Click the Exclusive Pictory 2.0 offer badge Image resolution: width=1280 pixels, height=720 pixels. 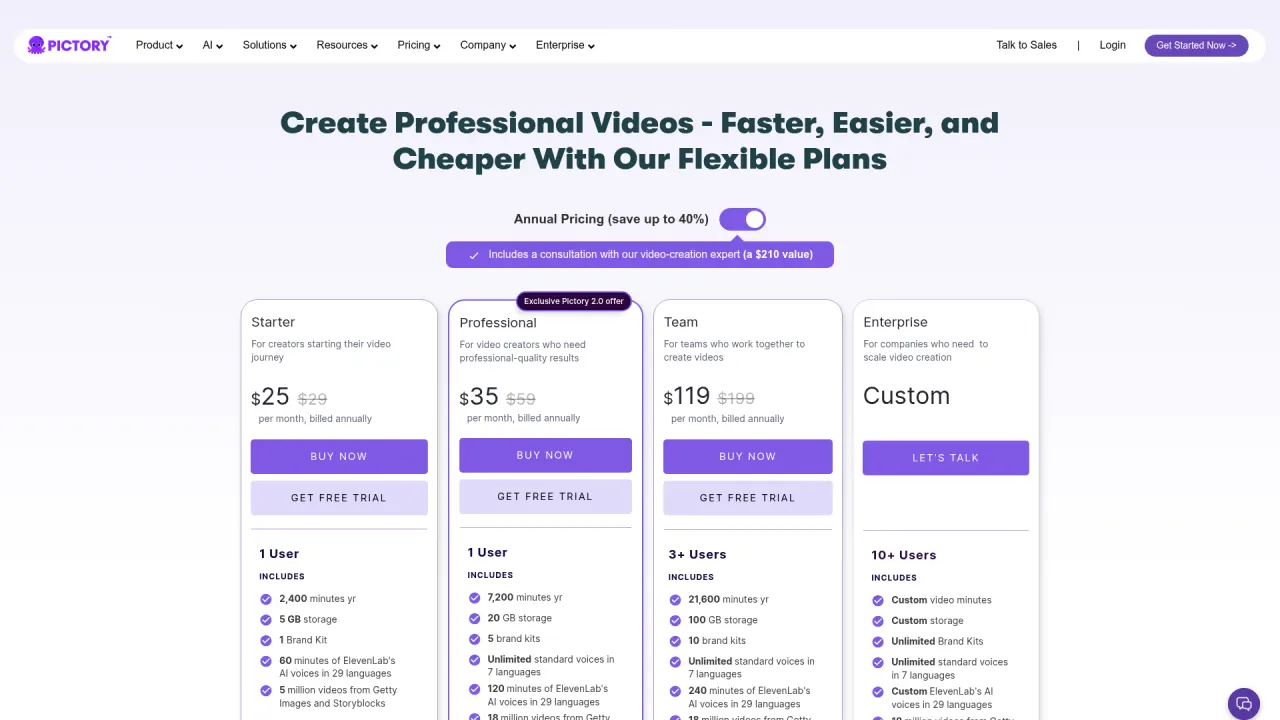coord(574,301)
